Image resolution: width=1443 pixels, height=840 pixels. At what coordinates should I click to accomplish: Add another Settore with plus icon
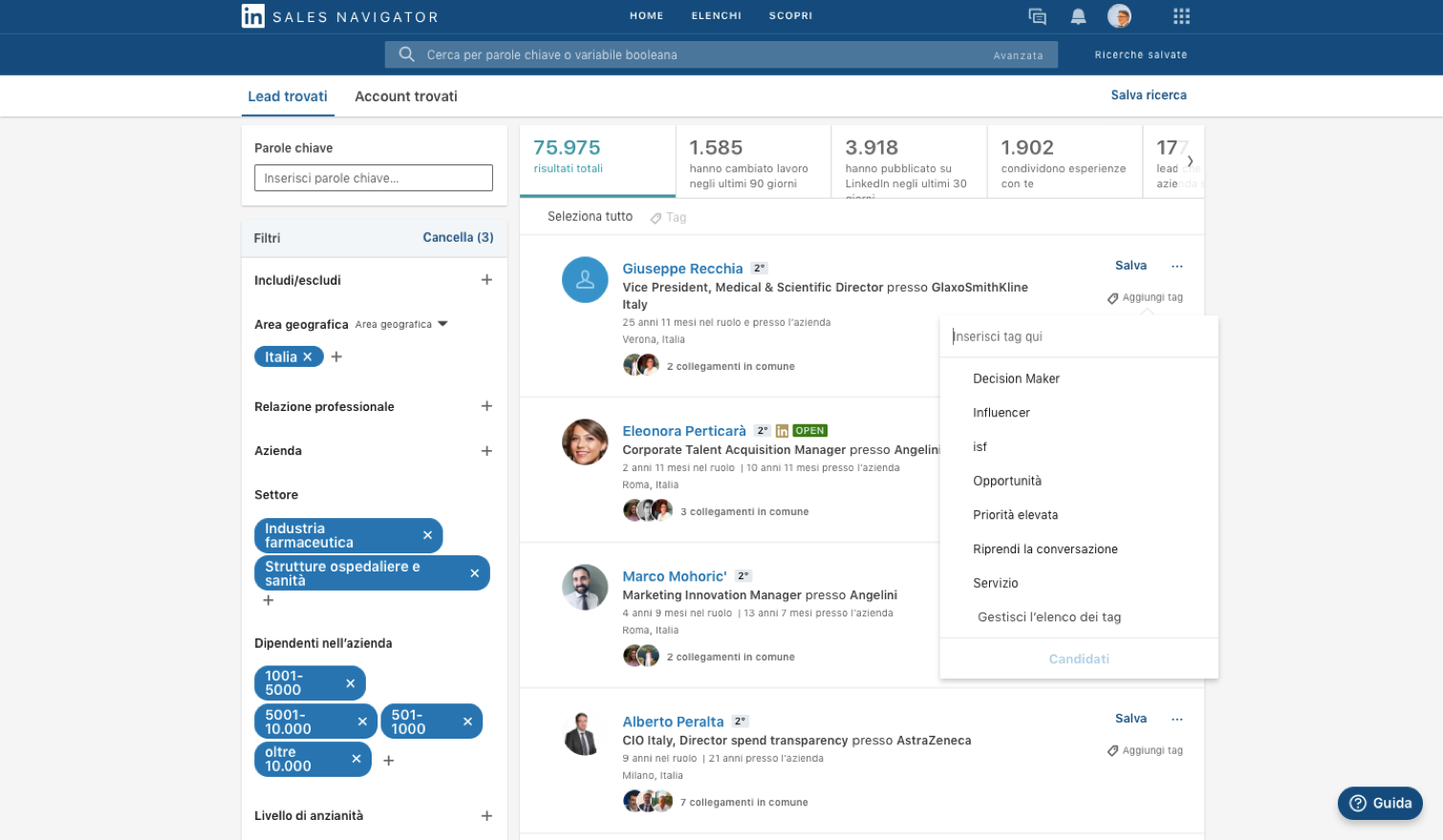tap(269, 600)
